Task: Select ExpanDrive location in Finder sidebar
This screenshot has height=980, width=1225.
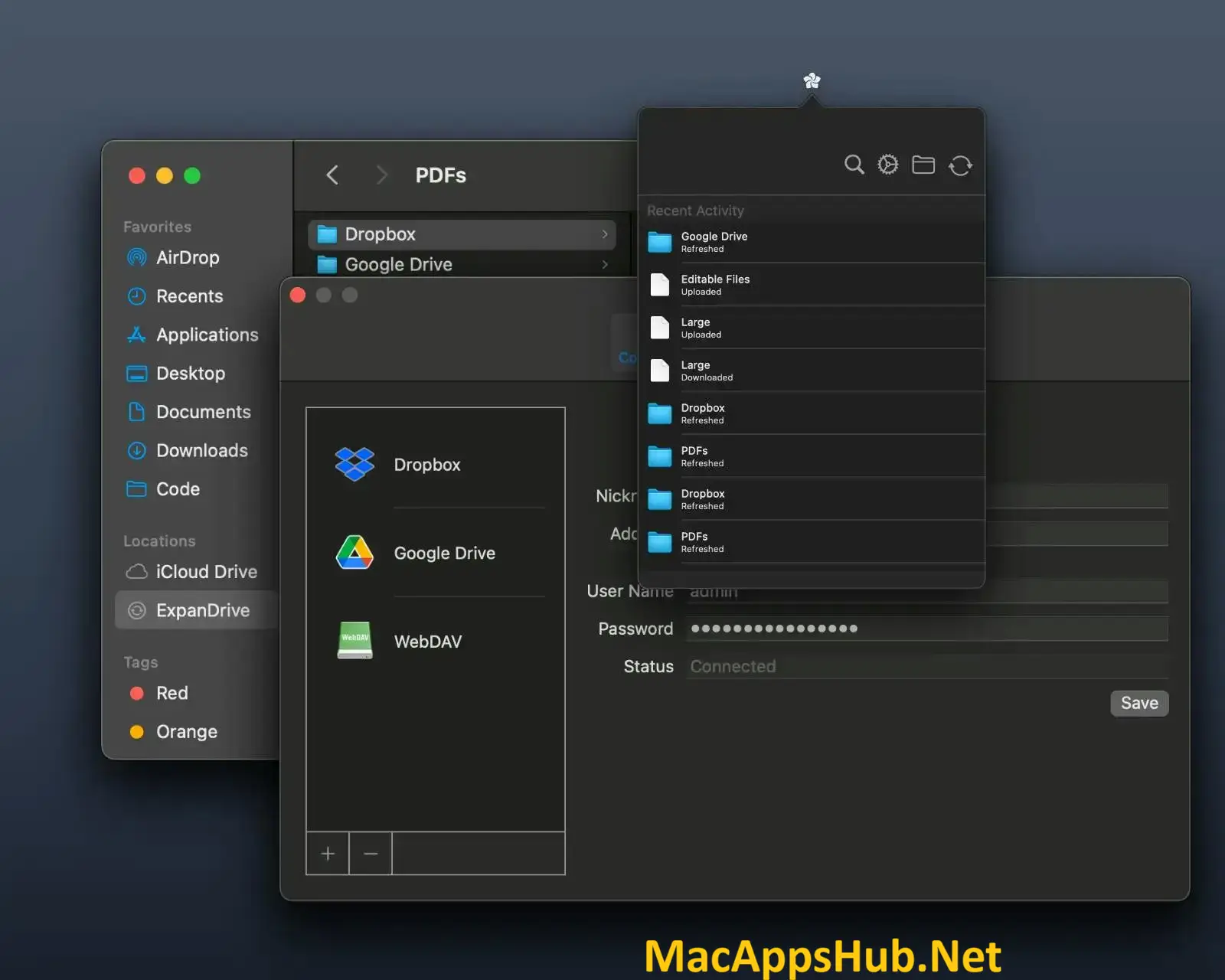Action: 197,610
